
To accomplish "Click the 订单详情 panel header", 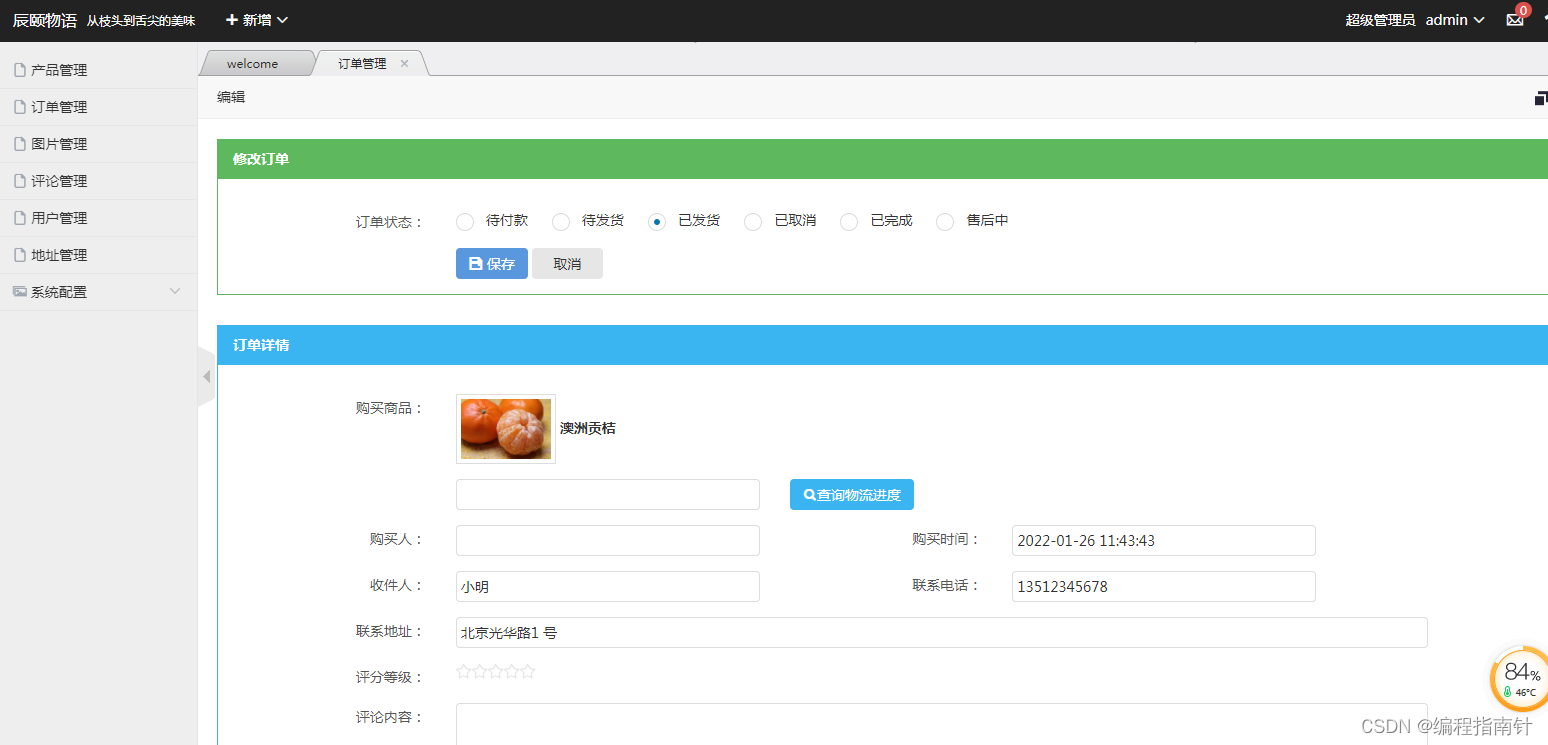I will point(882,345).
